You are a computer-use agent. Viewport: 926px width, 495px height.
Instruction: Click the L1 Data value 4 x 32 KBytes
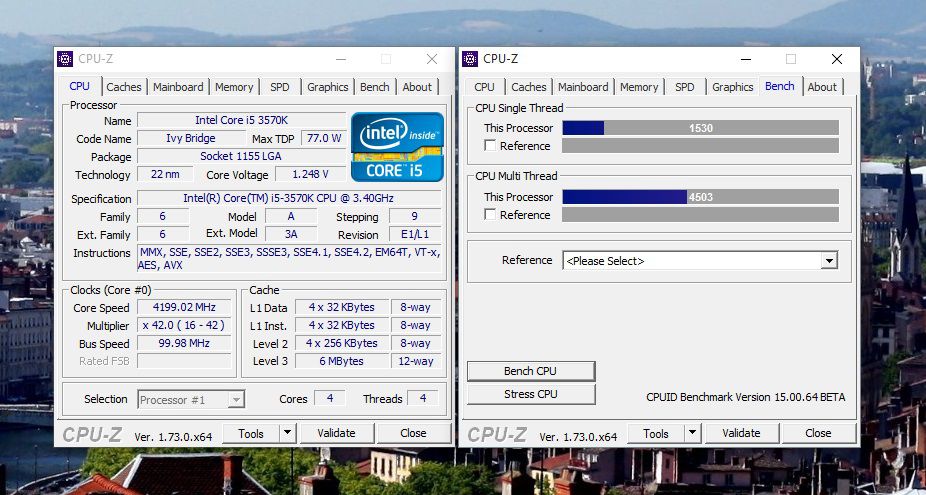click(342, 308)
